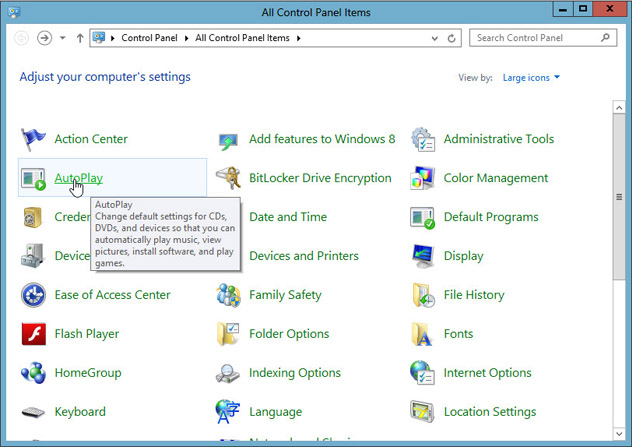The width and height of the screenshot is (632, 447).
Task: Expand the View by Large icons dropdown
Action: [531, 77]
